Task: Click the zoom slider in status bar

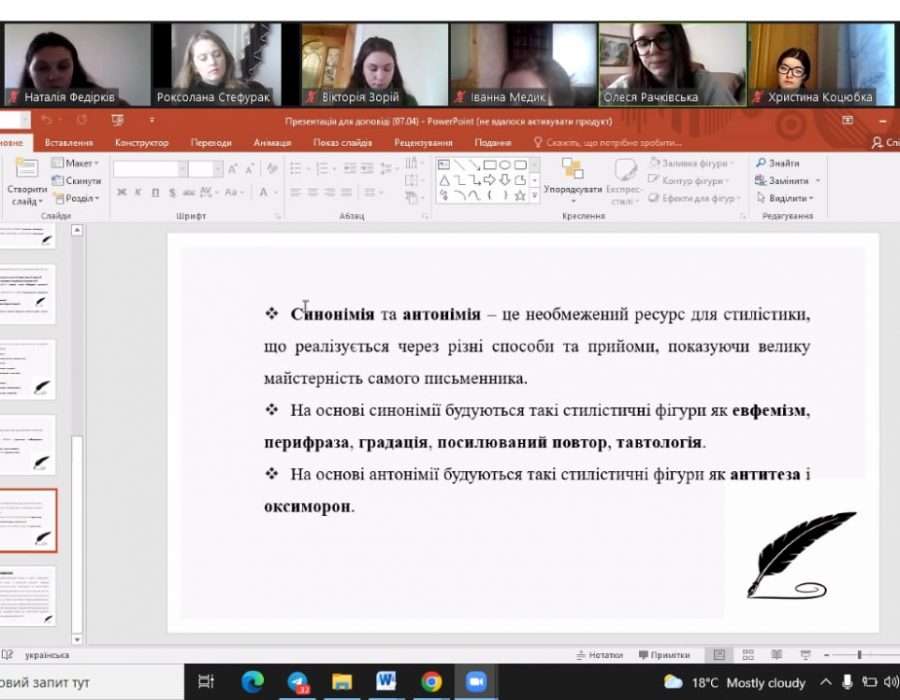Action: (x=860, y=655)
